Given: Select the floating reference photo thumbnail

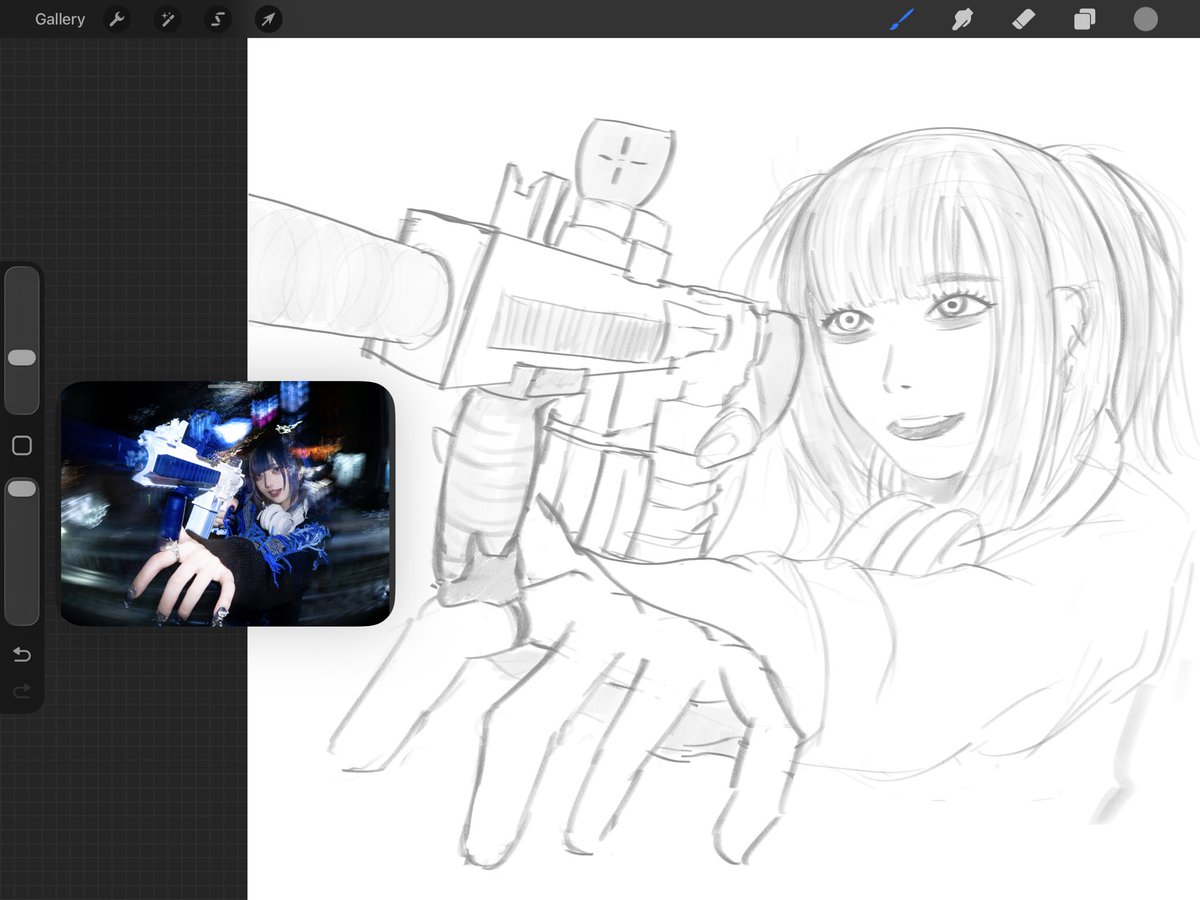Looking at the screenshot, I should [227, 504].
